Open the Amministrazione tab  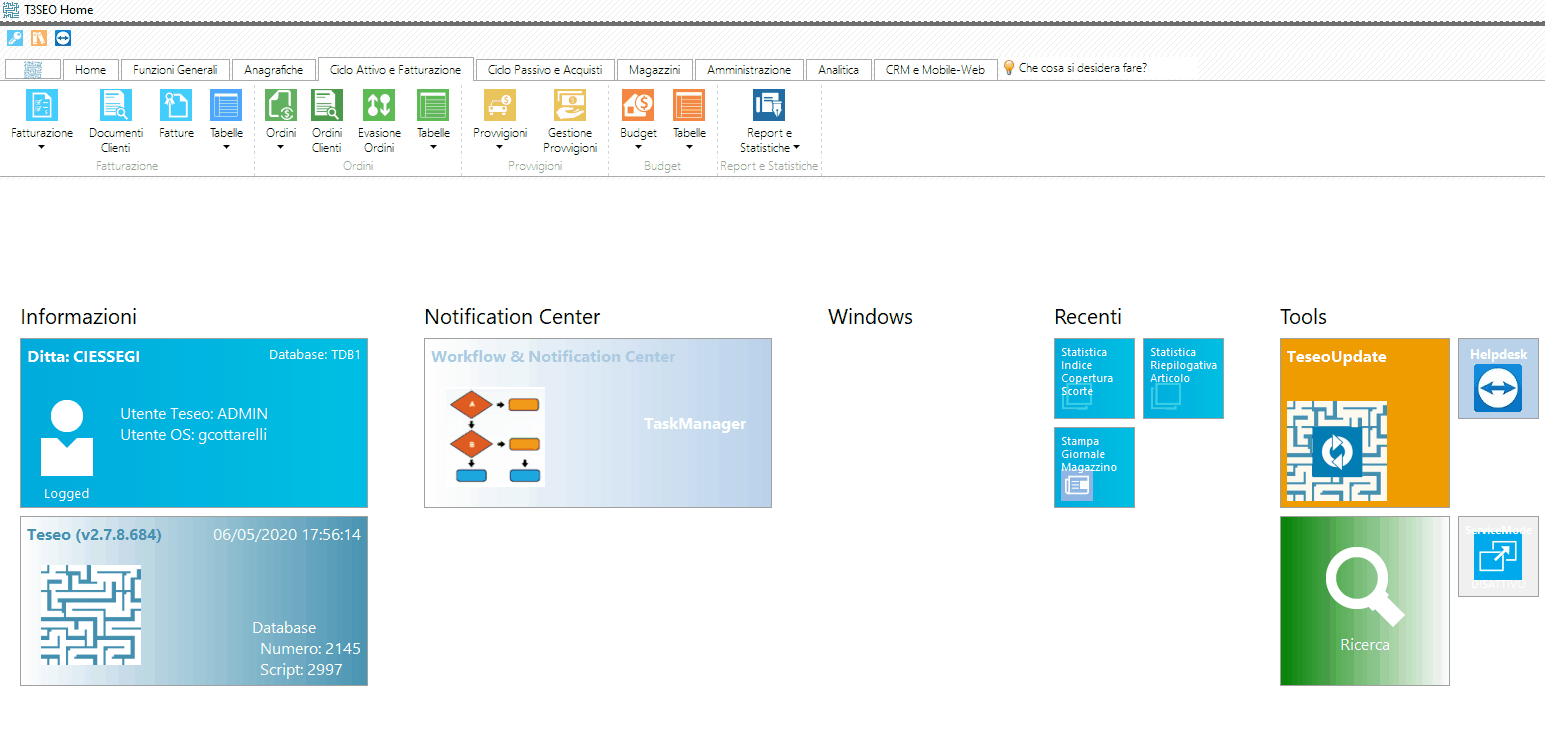[749, 70]
